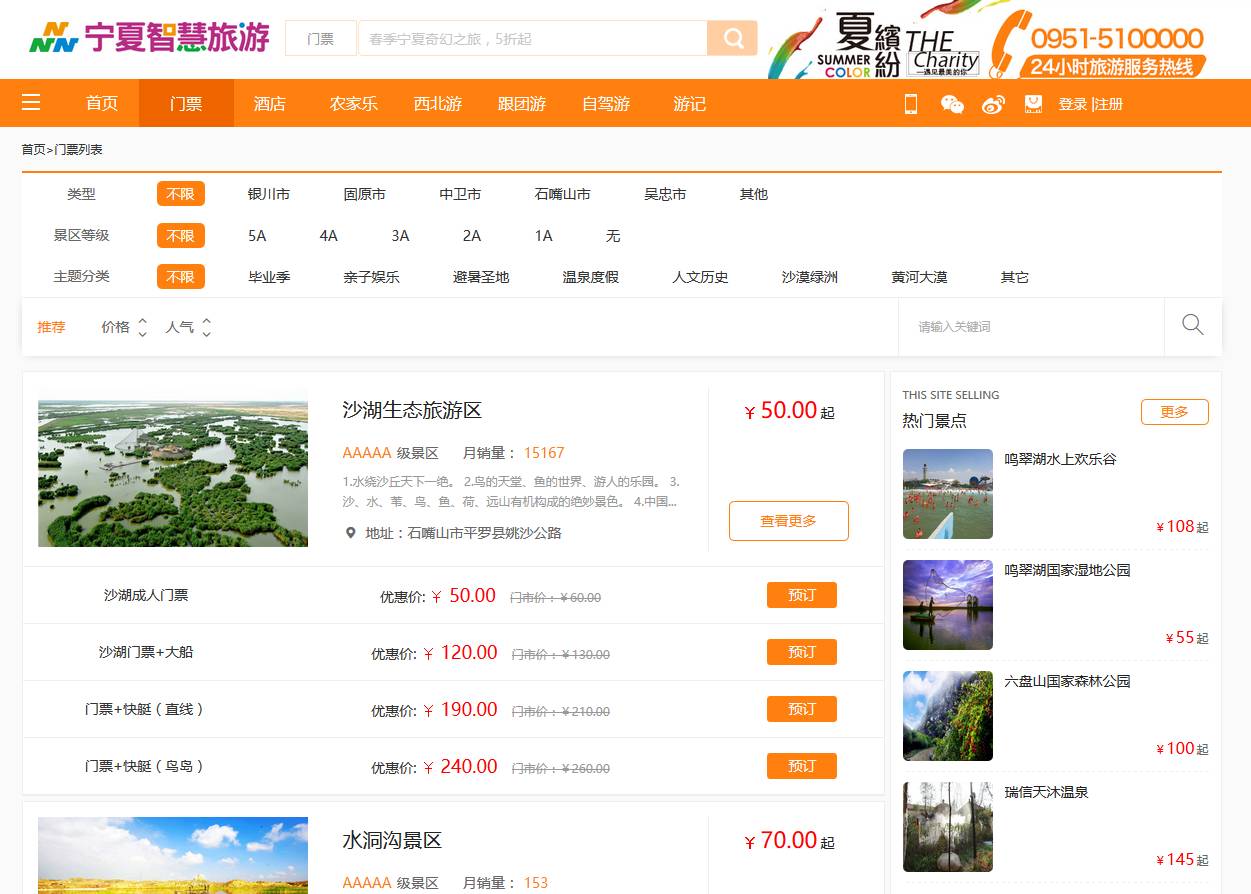The image size is (1251, 894).
Task: Click the main search text field
Action: pyautogui.click(x=533, y=39)
